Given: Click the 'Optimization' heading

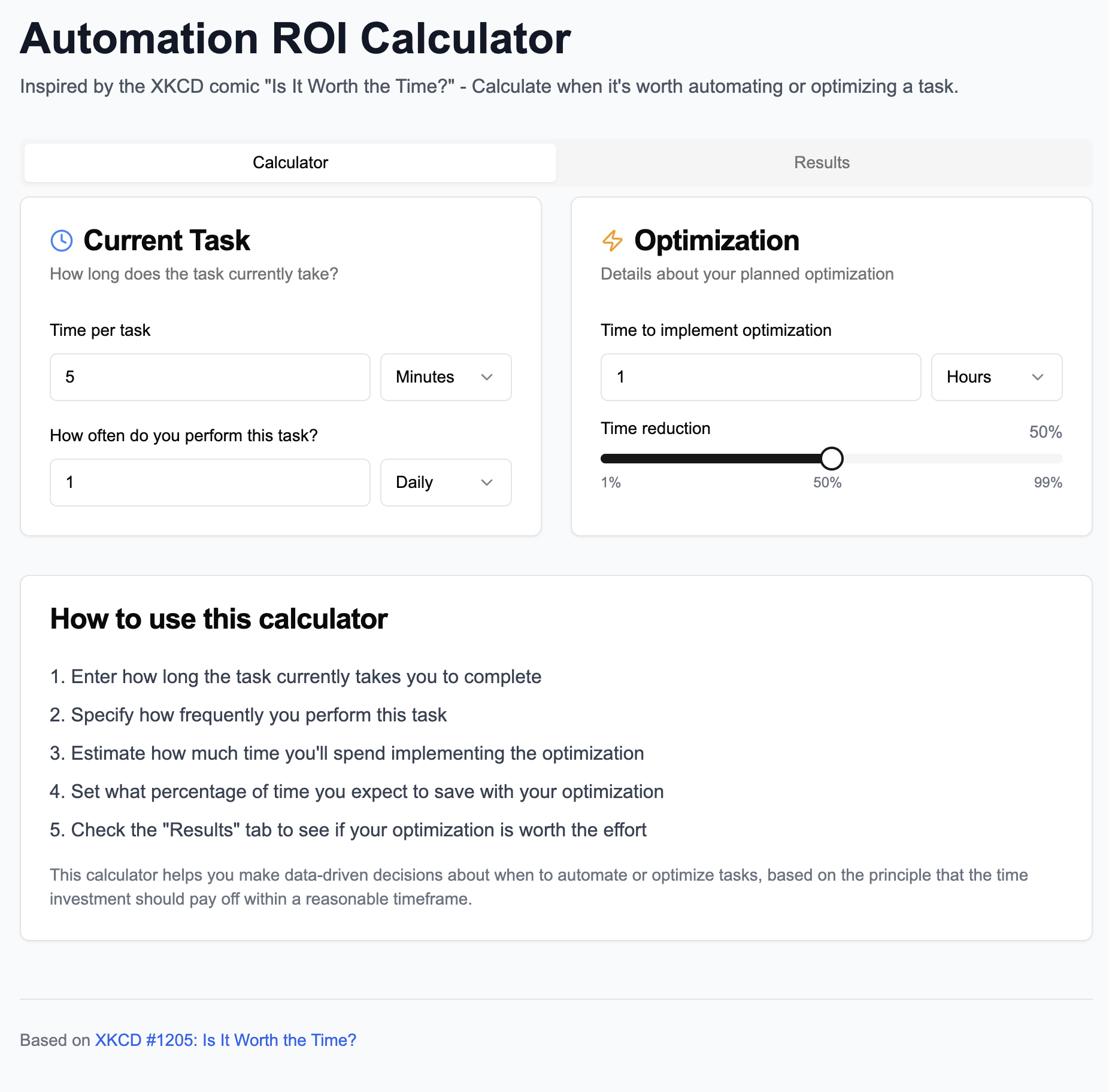Looking at the screenshot, I should point(717,241).
